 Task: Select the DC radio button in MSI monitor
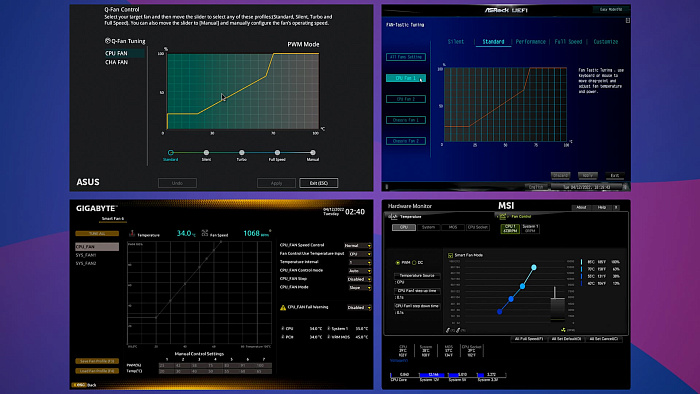click(x=414, y=262)
